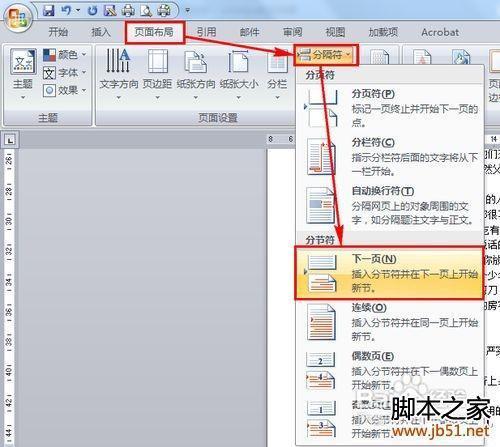Open the 颜色 theme colors dropdown
500x447 pixels.
click(65, 55)
